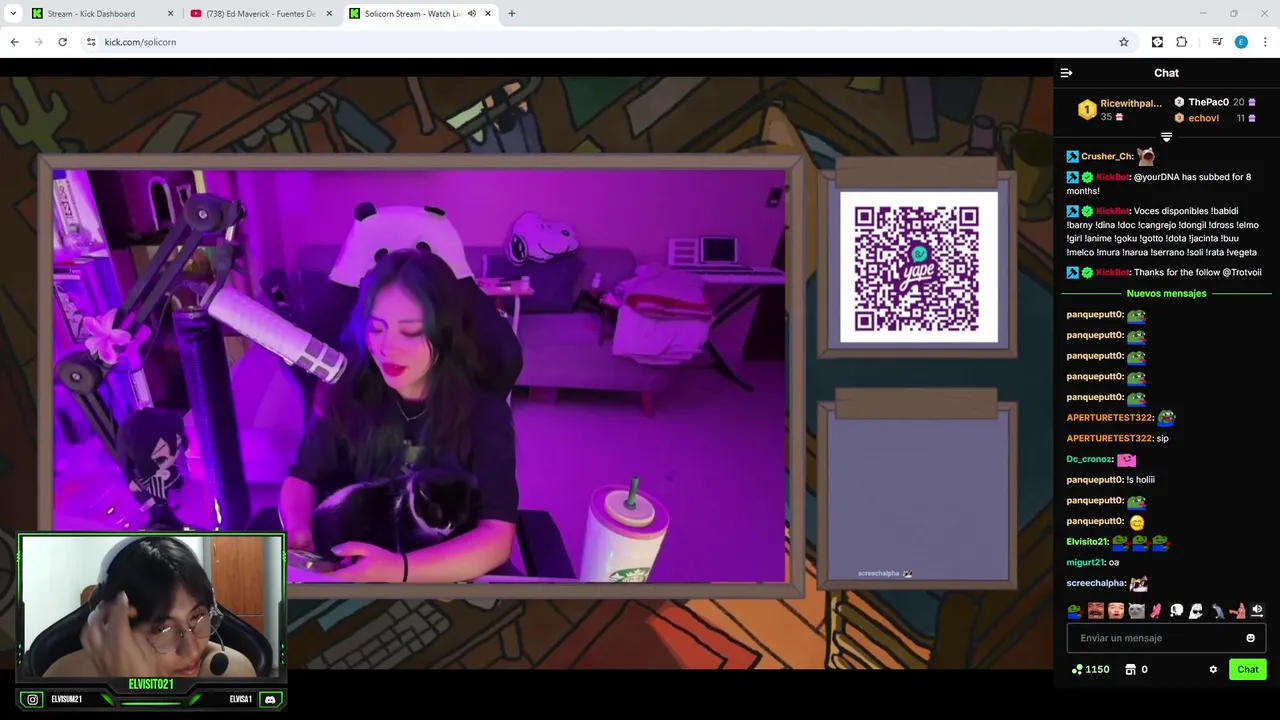Send message with green Chat button
This screenshot has width=1280, height=720.
[1248, 669]
